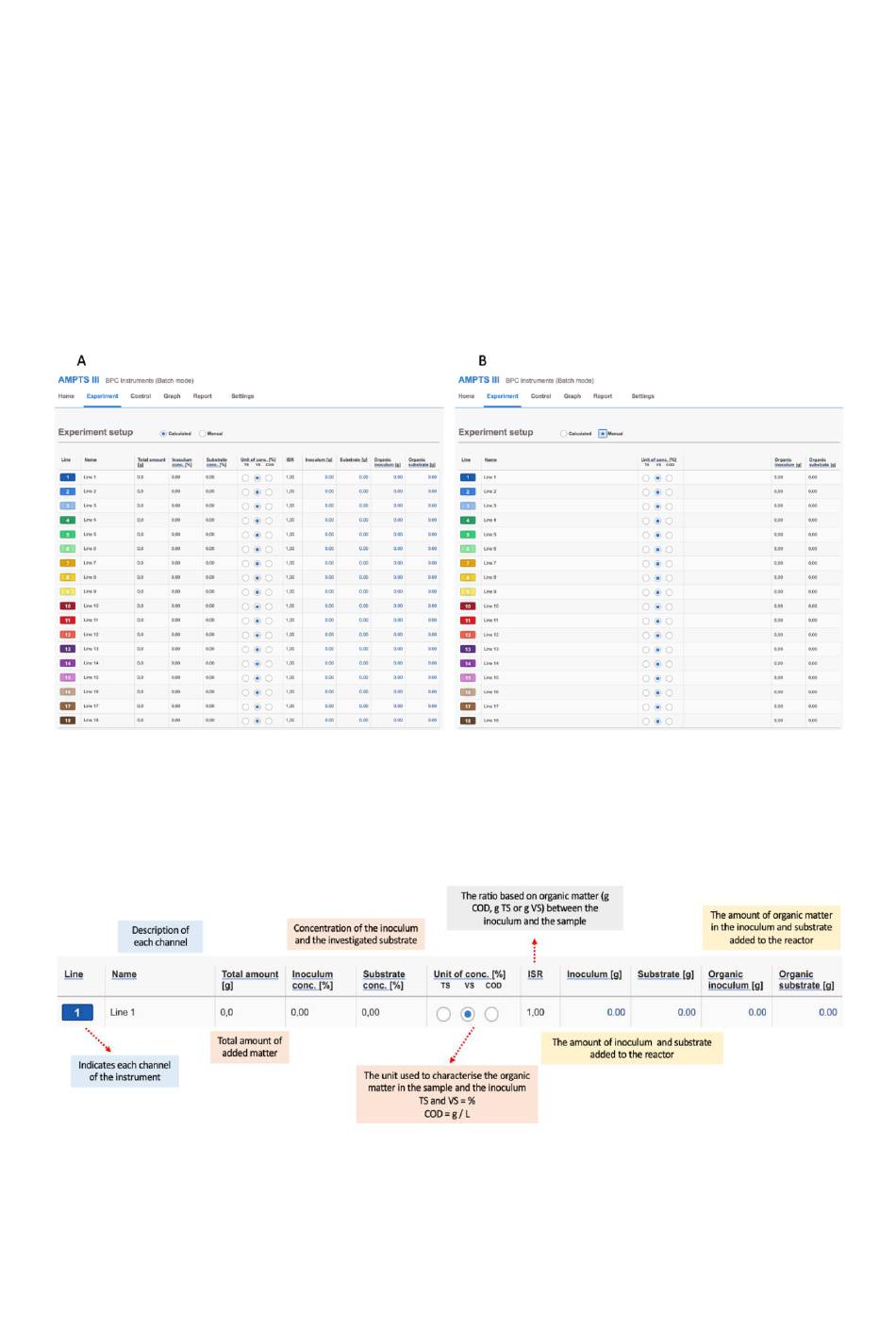Click the Line 1 badge in the enlarged row
The width and height of the screenshot is (896, 1329).
[x=77, y=1012]
